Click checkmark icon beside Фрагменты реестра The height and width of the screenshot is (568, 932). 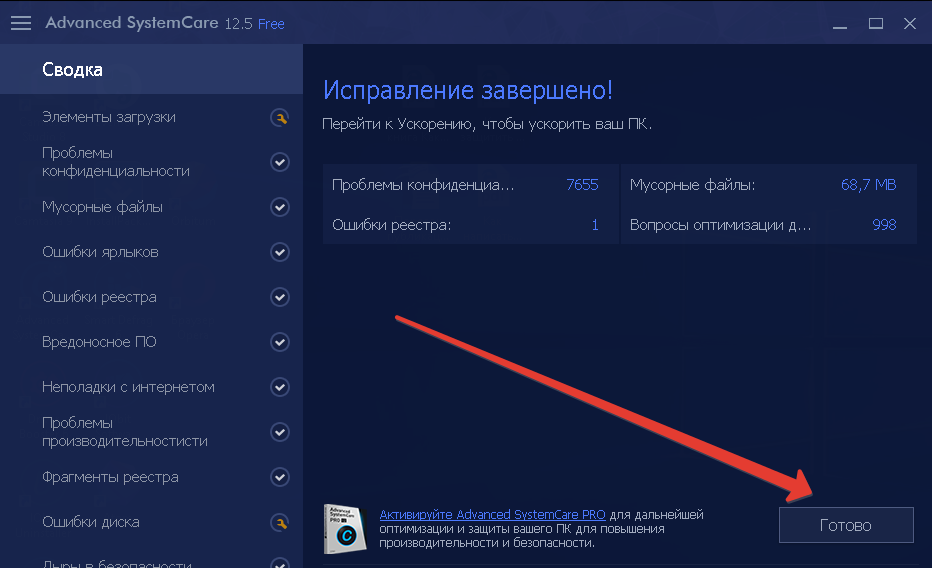pos(280,477)
